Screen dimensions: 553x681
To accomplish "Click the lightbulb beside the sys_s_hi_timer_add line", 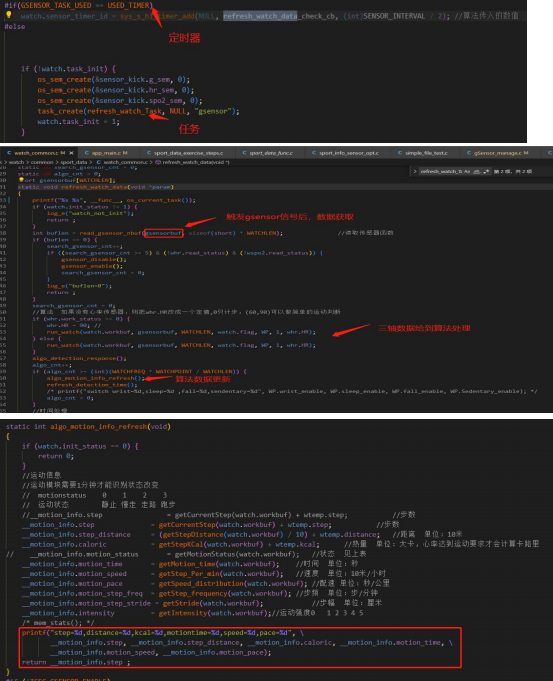I will tap(8, 15).
